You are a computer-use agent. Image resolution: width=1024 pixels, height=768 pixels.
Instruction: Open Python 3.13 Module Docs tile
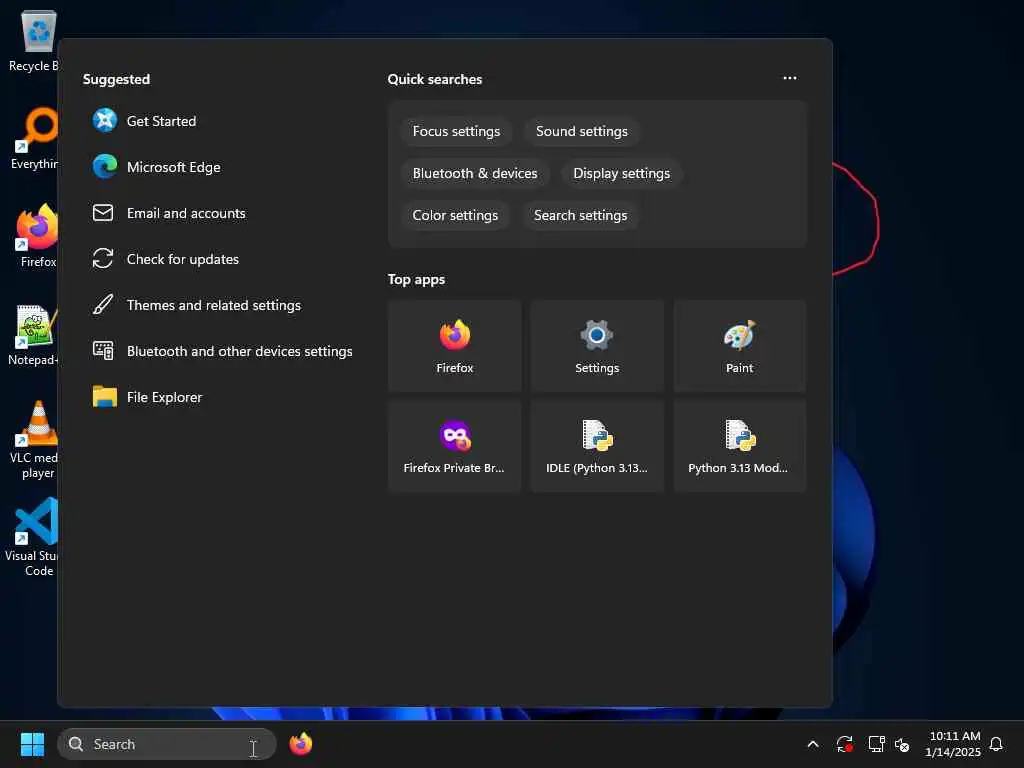coord(739,446)
